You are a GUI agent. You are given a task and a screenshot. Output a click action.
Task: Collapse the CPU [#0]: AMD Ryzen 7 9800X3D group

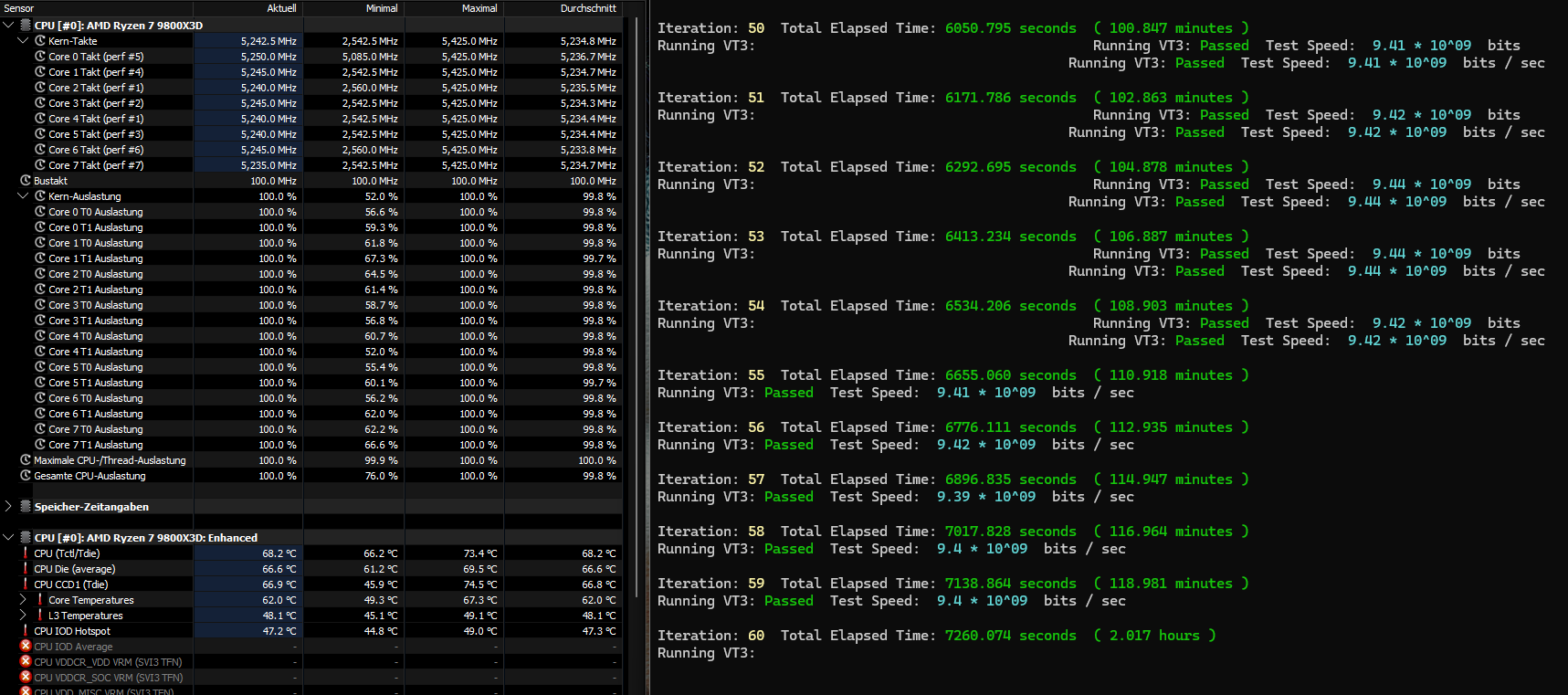8,26
